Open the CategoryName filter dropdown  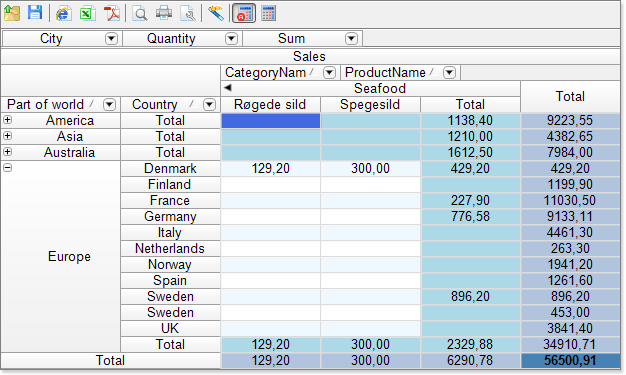coord(329,73)
